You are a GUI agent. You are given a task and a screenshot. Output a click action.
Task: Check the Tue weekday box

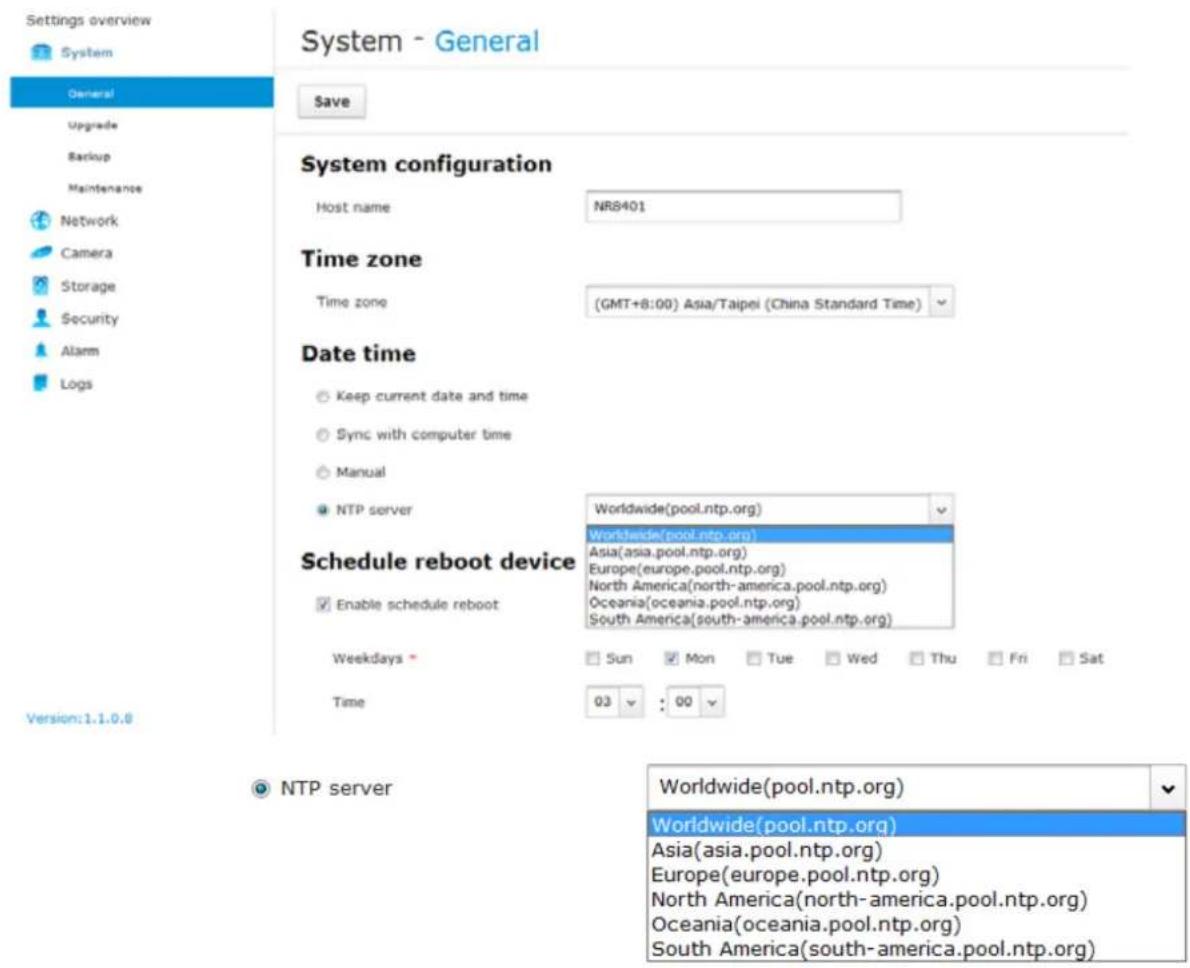(x=754, y=658)
